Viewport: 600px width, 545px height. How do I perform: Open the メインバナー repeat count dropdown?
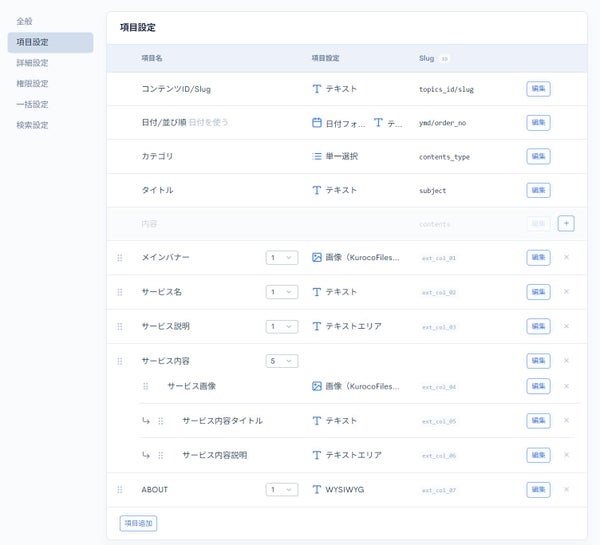click(x=282, y=258)
